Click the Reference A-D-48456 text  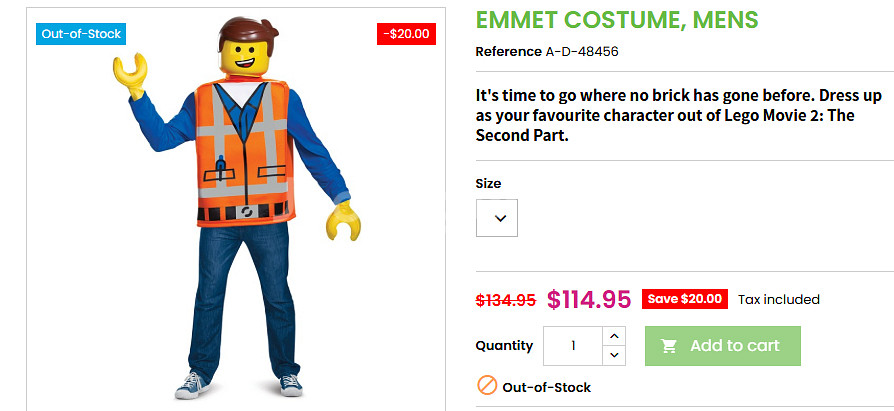pos(546,52)
